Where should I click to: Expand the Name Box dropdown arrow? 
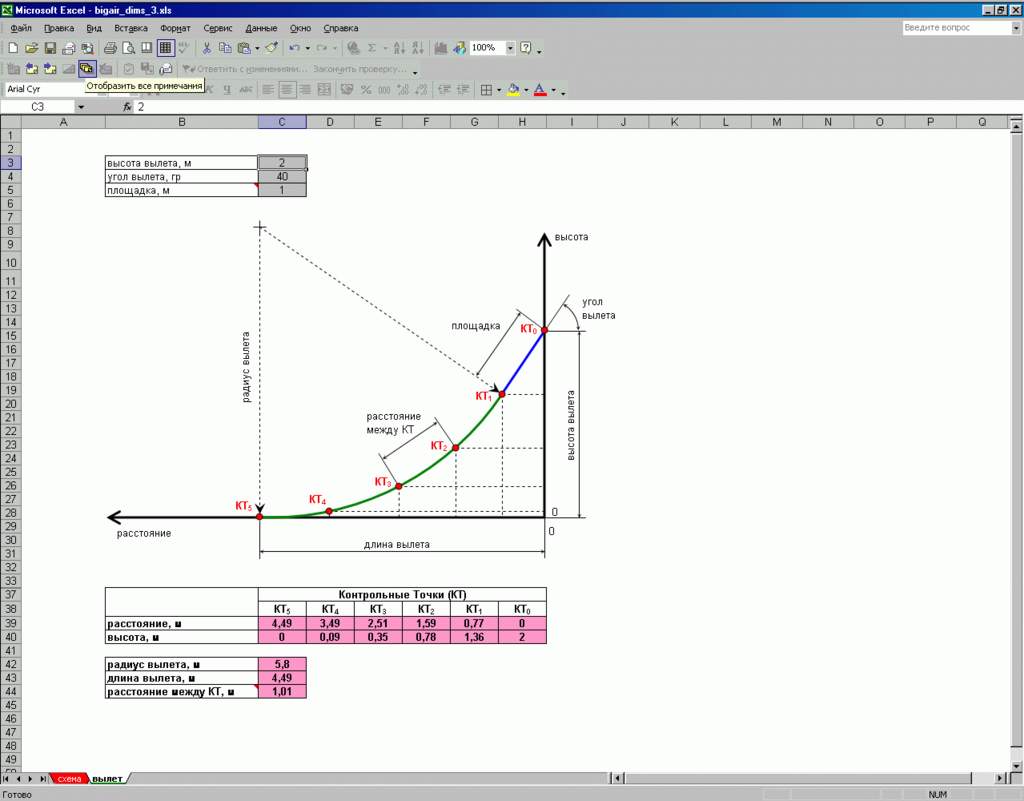click(80, 107)
